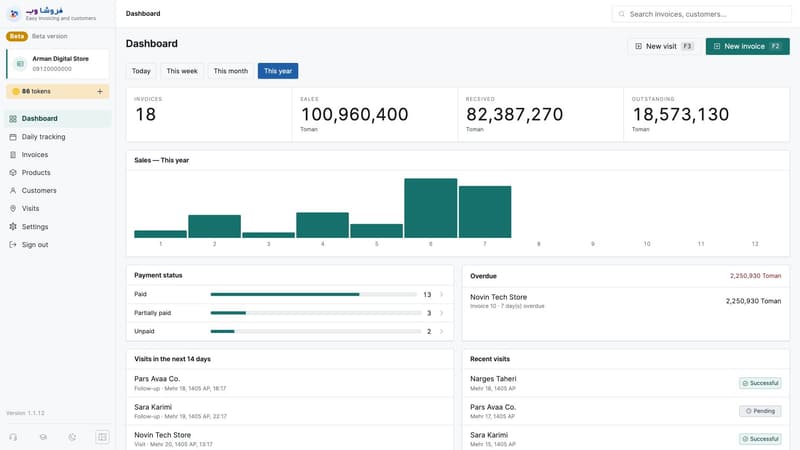Open the Pars Avaa Co. upcoming follow-up visit

tap(290, 383)
